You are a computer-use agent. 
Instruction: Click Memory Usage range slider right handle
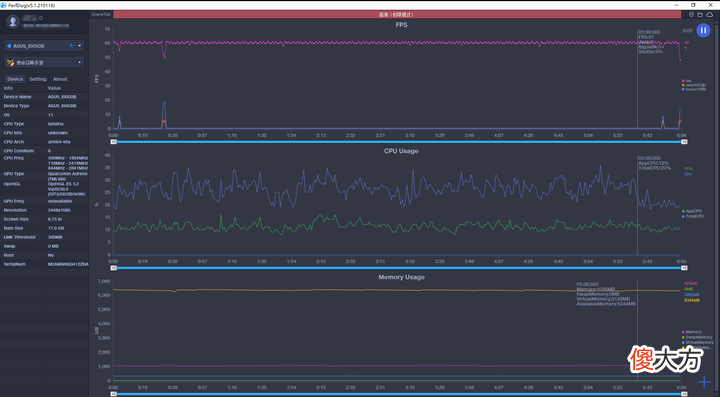pos(684,394)
